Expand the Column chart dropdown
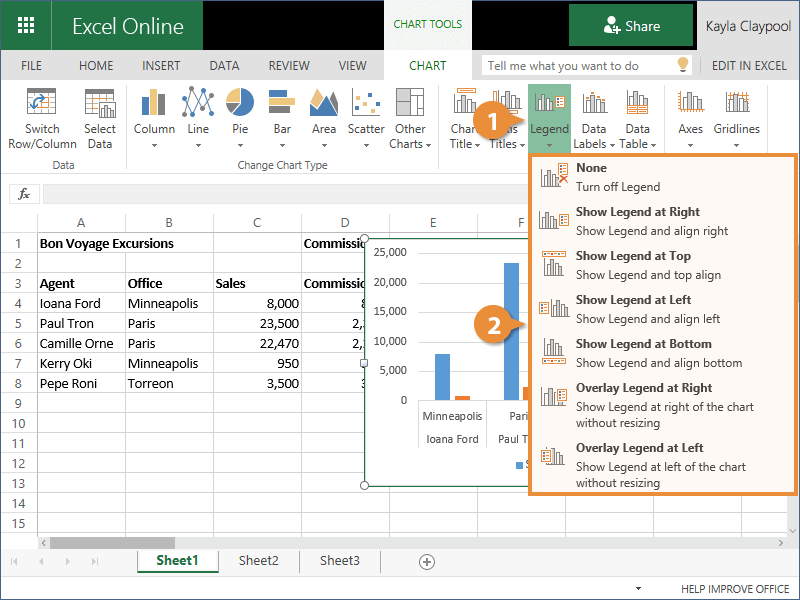 click(154, 144)
